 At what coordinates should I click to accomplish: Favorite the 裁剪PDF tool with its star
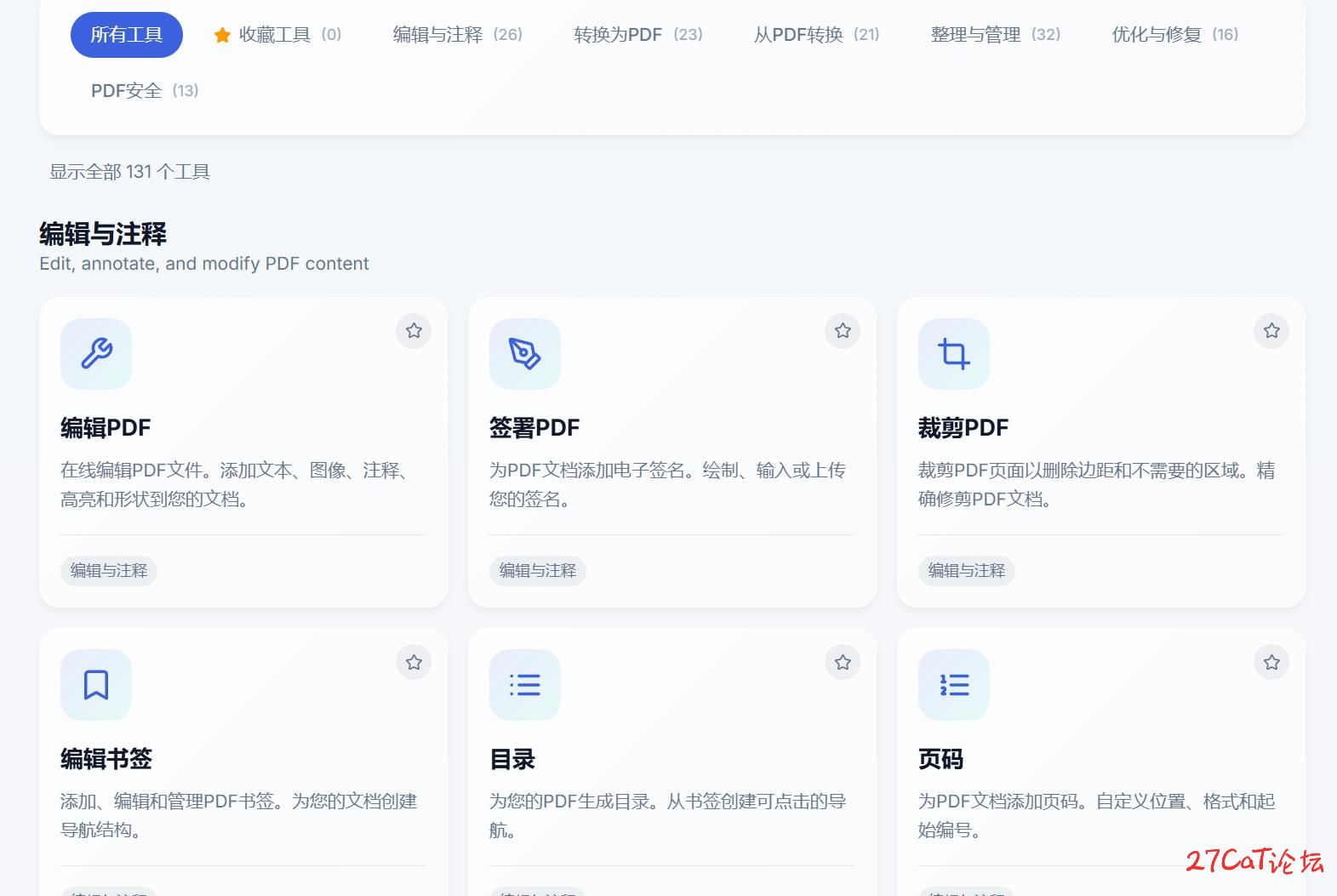point(1271,330)
